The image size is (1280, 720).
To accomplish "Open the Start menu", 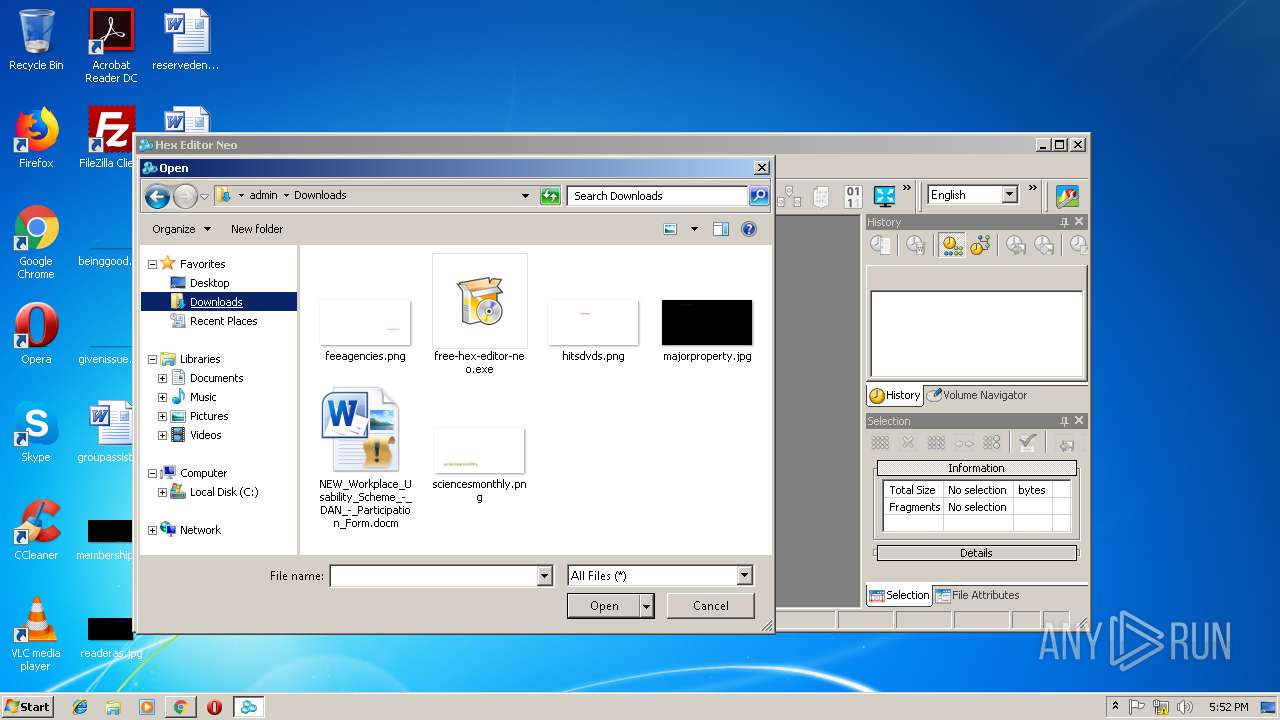I will [28, 707].
